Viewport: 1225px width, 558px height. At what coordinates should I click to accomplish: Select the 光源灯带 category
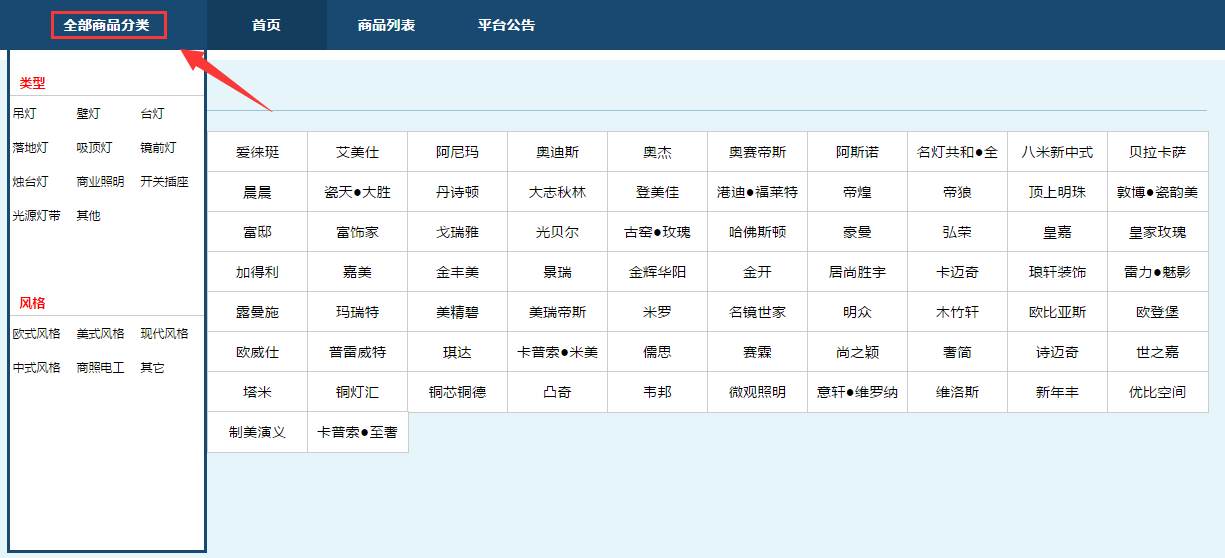[36, 216]
